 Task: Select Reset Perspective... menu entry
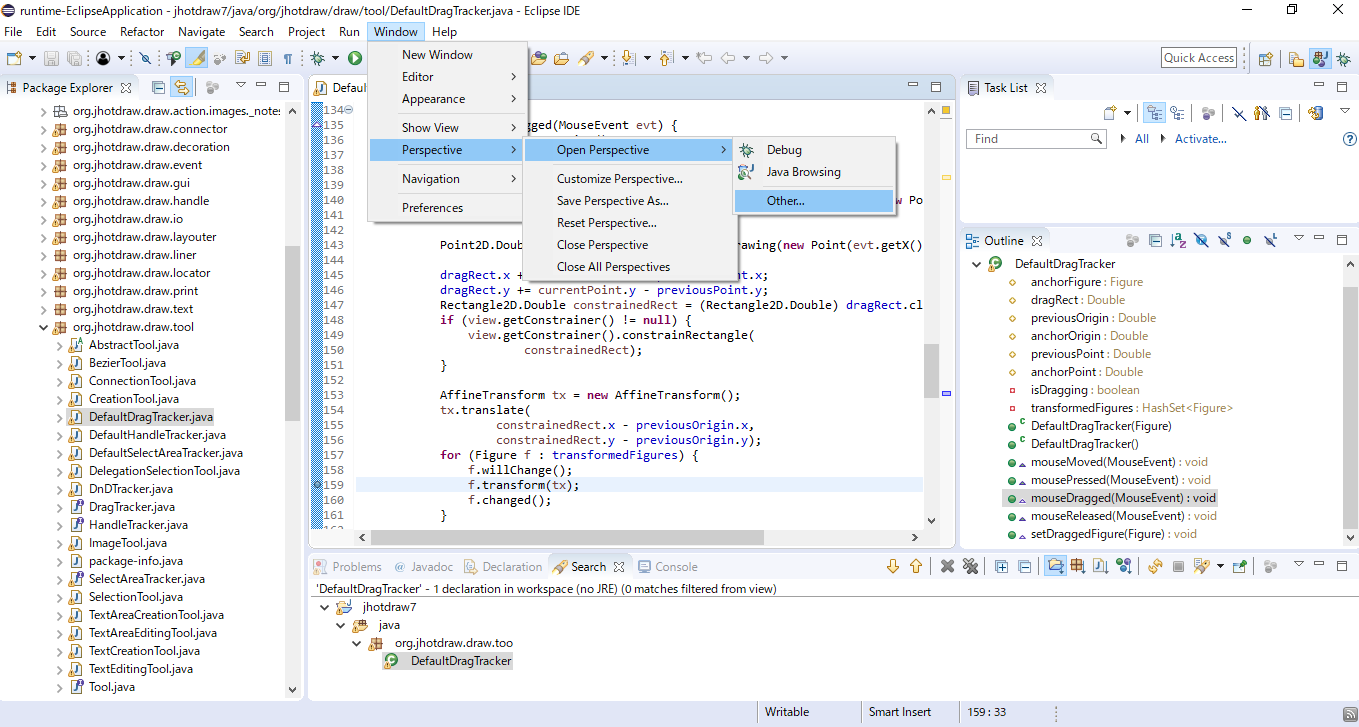[x=631, y=223]
